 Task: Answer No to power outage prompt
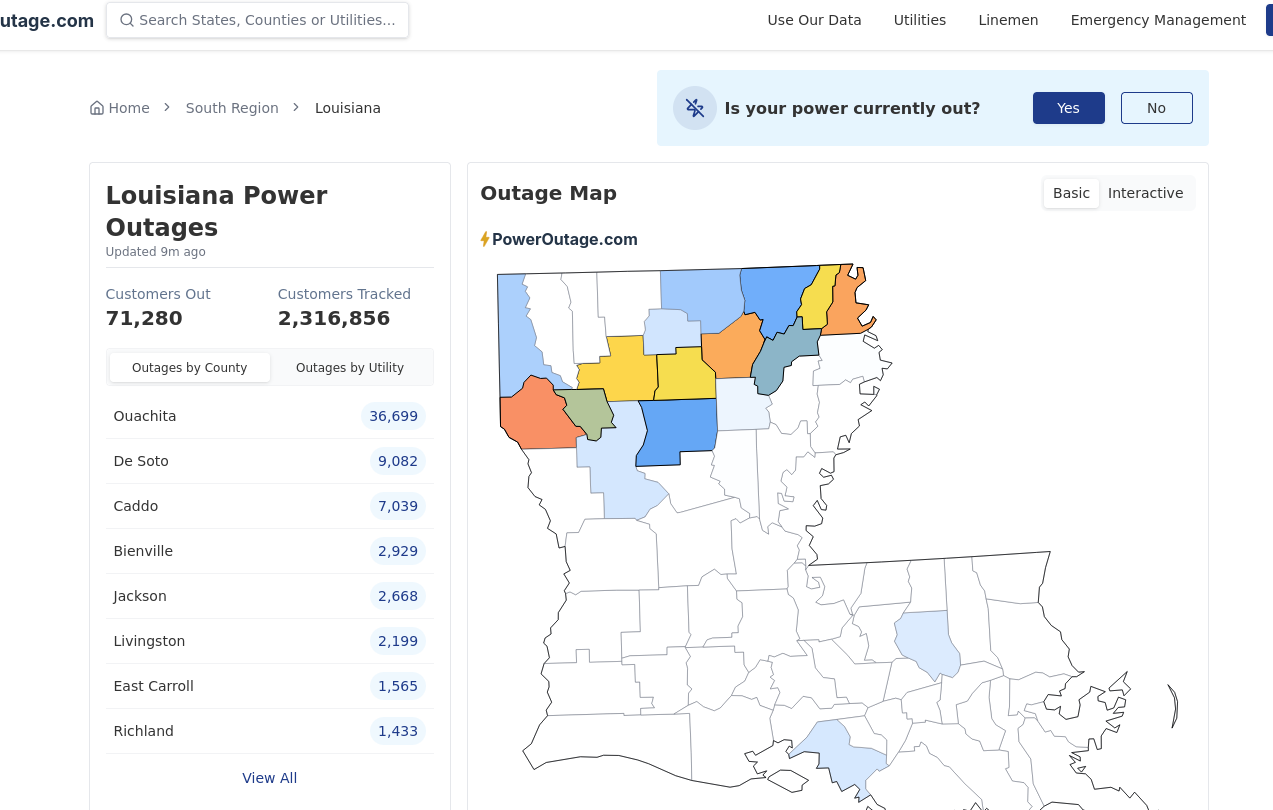(x=1156, y=108)
